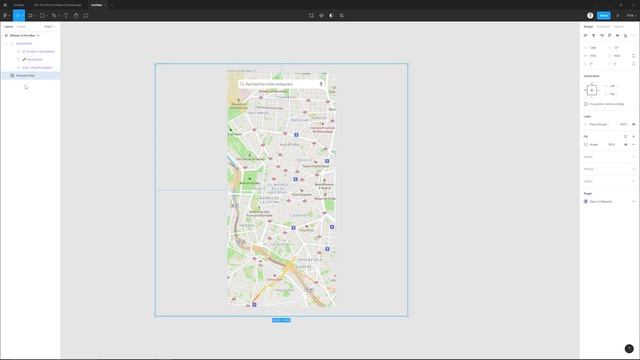The image size is (640, 360).
Task: Switch to the Inspect tab
Action: pos(619,27)
